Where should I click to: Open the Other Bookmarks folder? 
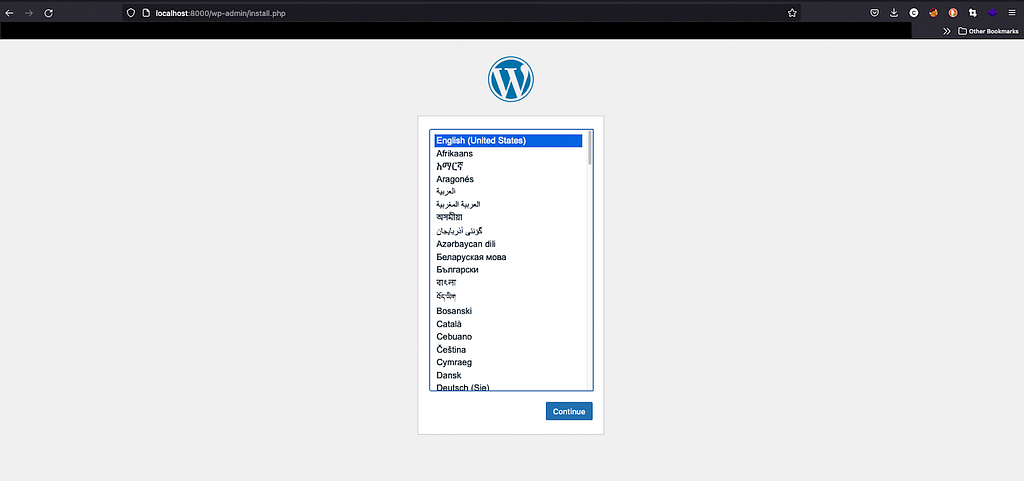[988, 31]
